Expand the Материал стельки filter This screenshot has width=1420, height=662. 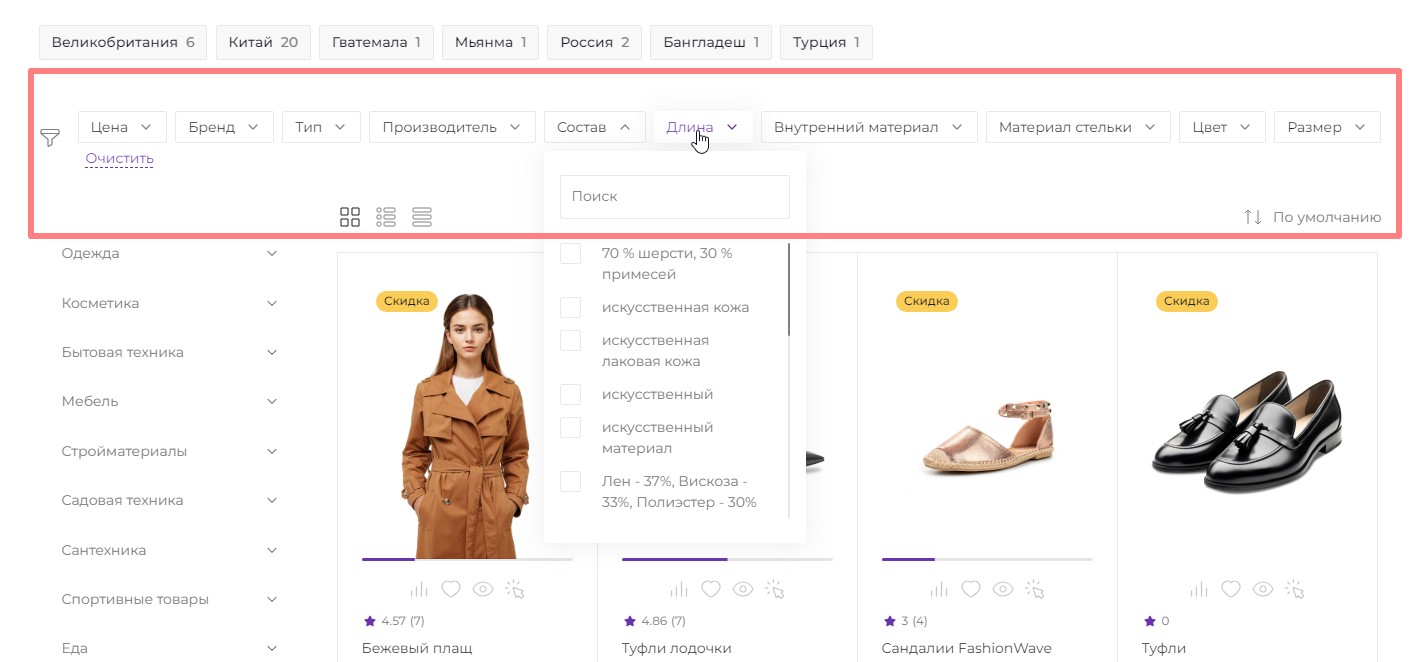tap(1077, 127)
